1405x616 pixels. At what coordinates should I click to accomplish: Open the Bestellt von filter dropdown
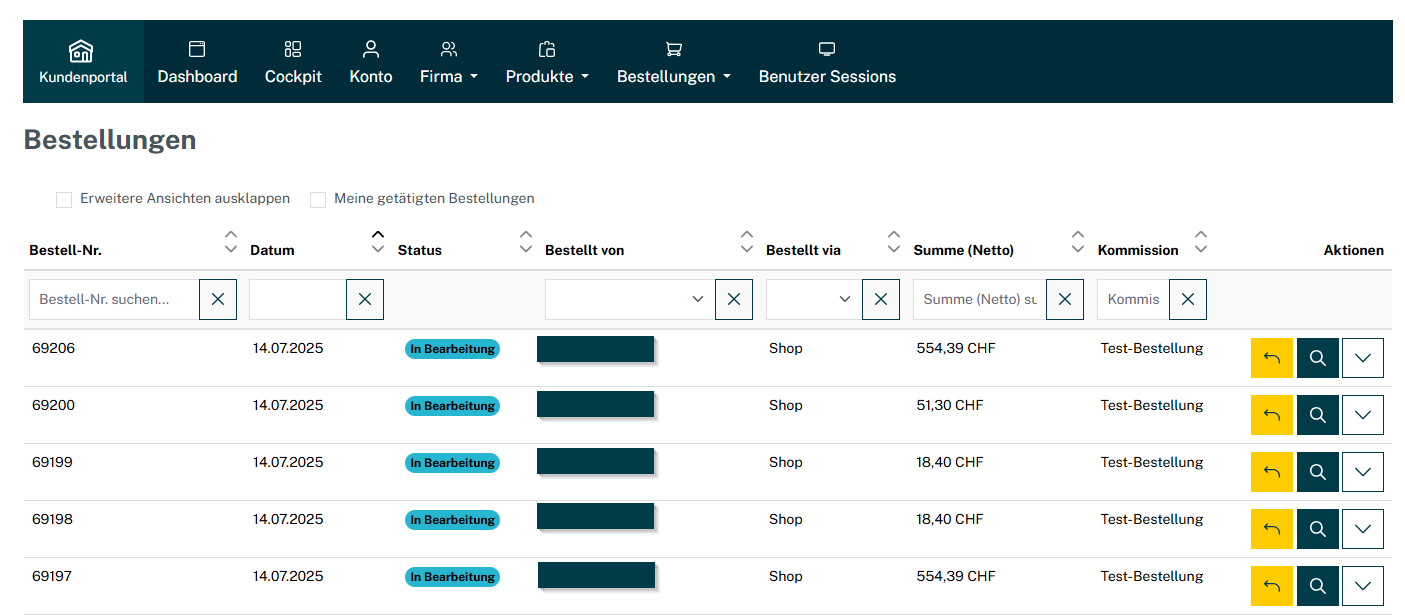click(627, 299)
